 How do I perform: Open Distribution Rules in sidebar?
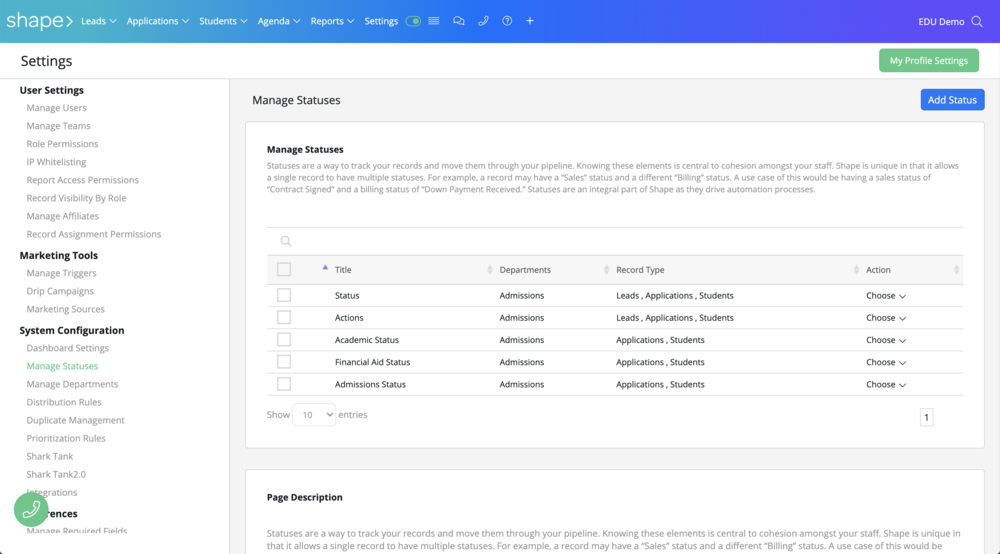[64, 402]
